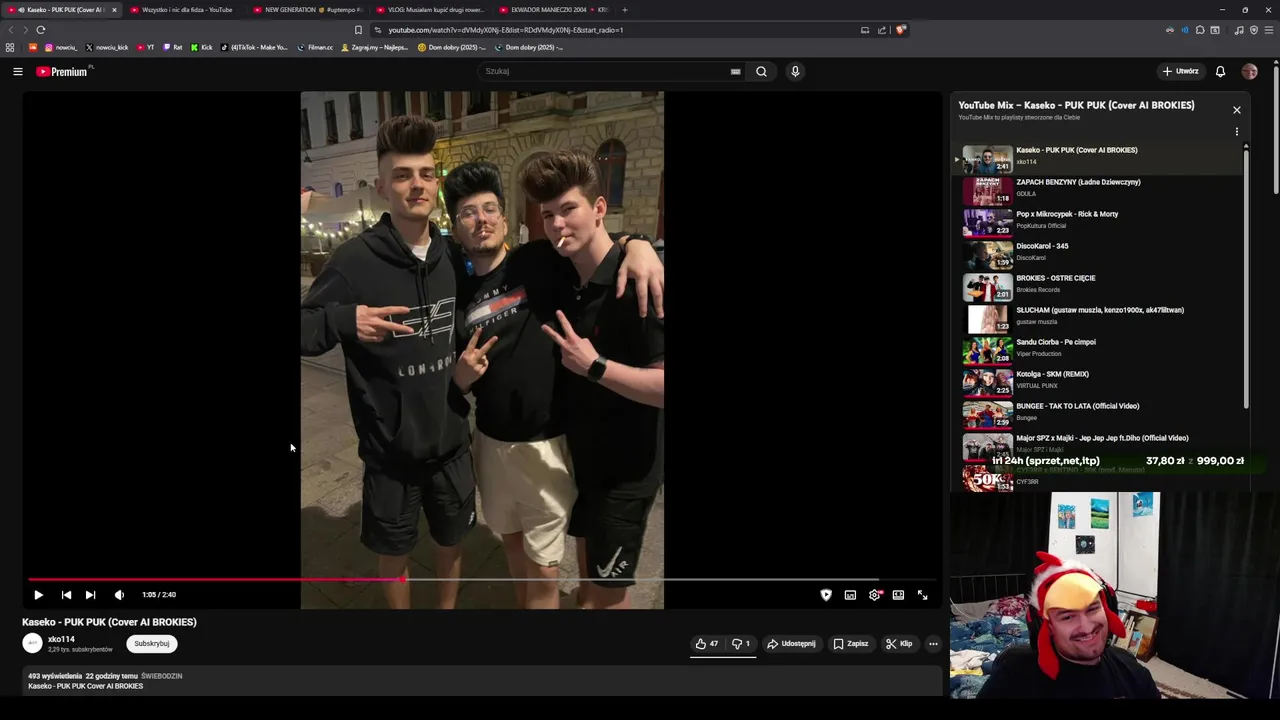Open YouTube guide hamburger menu
Image resolution: width=1280 pixels, height=720 pixels.
(x=18, y=71)
